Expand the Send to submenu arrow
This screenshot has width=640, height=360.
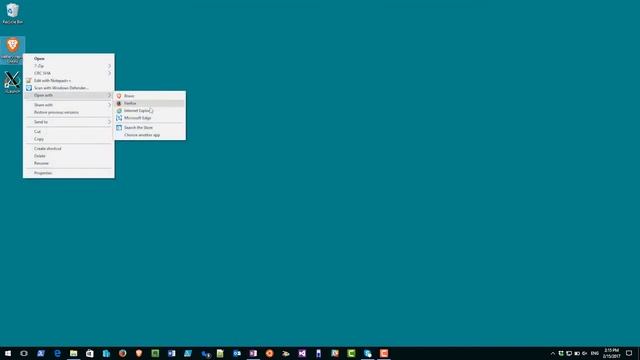click(x=109, y=122)
